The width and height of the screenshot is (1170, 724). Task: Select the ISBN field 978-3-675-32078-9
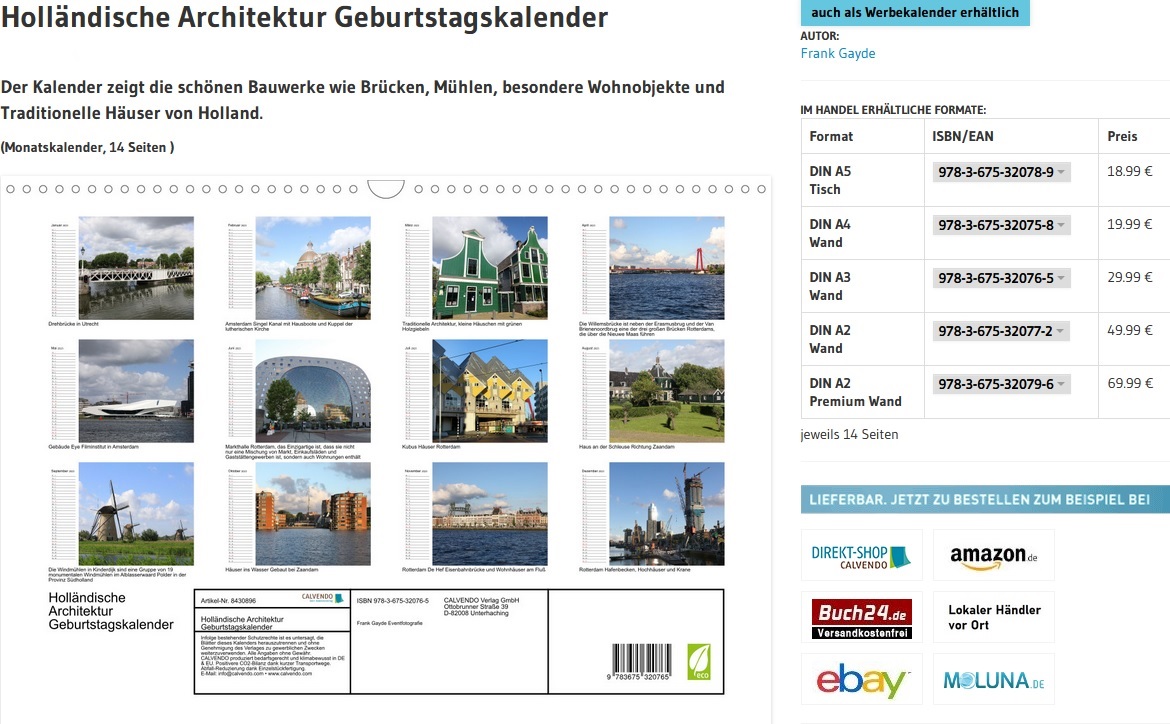1001,172
